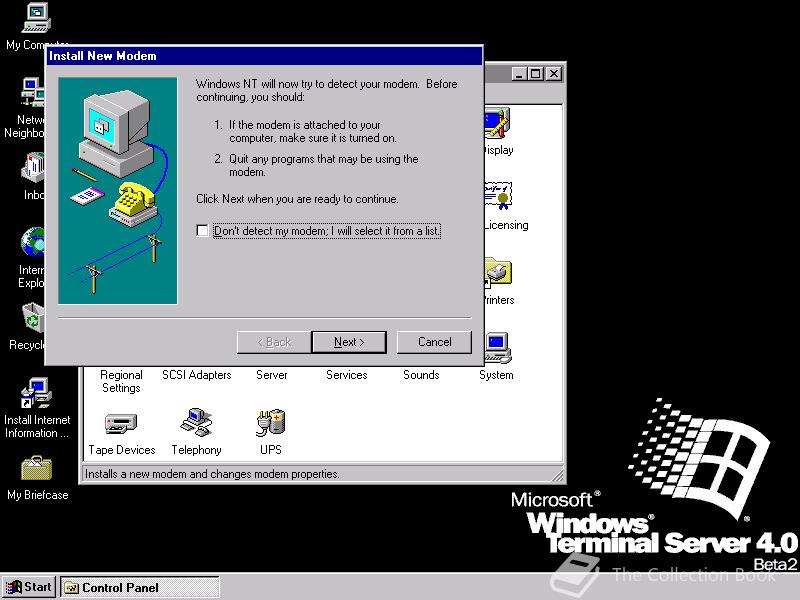Click the Services label in Control Panel

(346, 375)
